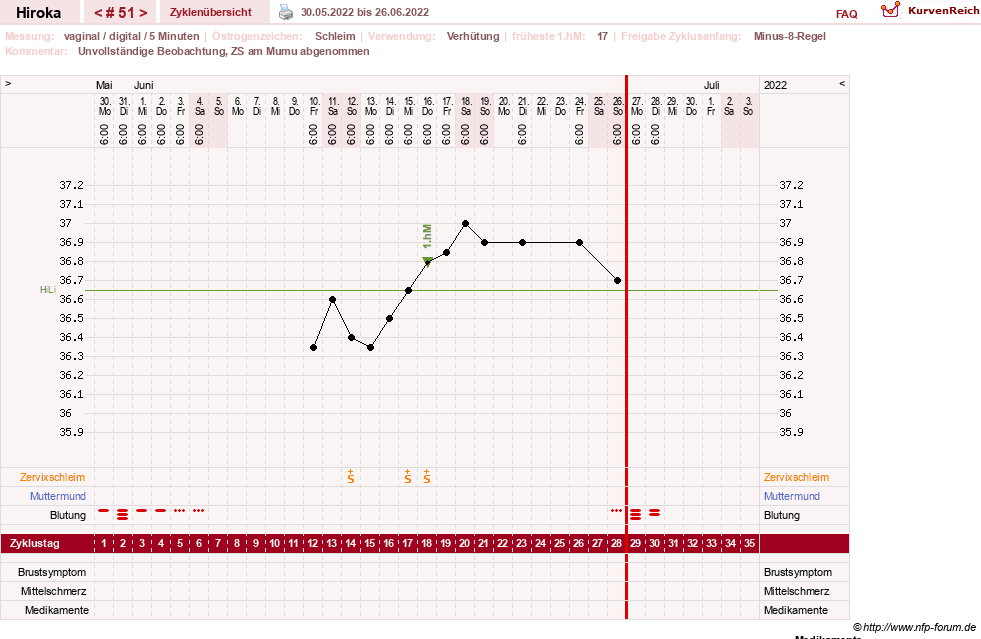
Task: Click the cervical mucus S+ symbol on day 14
Action: tap(351, 476)
